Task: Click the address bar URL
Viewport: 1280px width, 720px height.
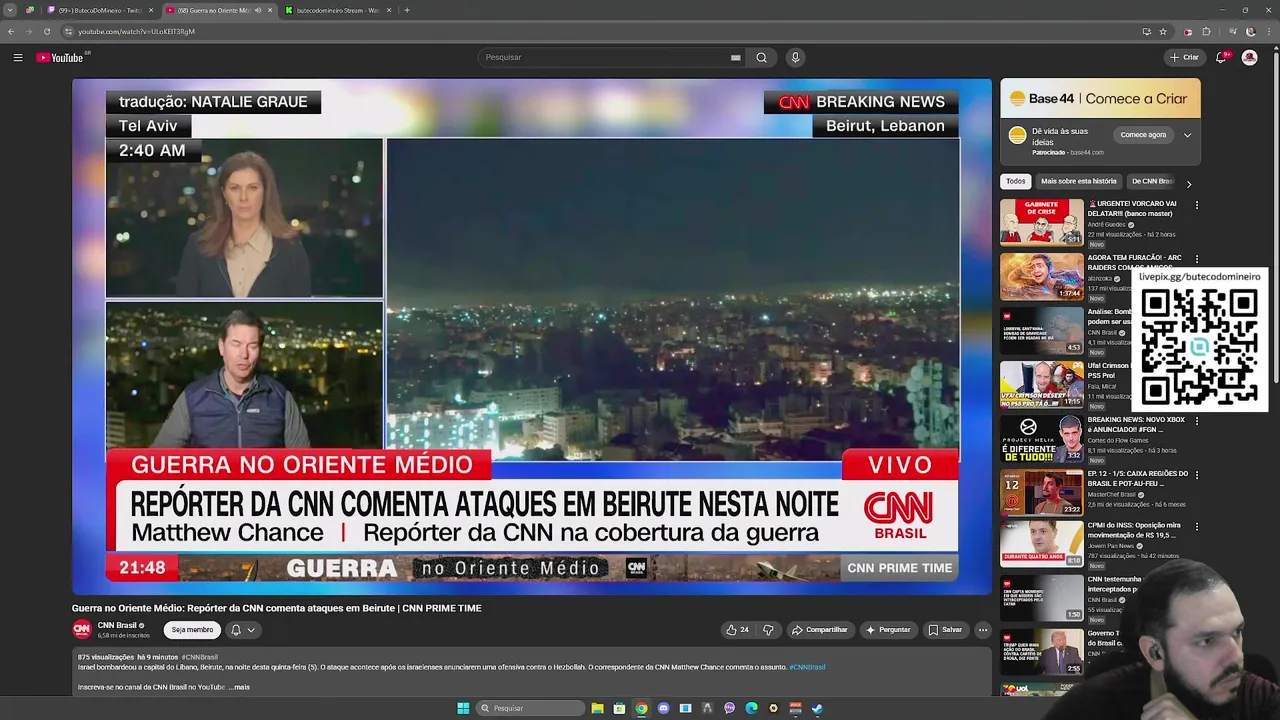Action: pyautogui.click(x=136, y=31)
